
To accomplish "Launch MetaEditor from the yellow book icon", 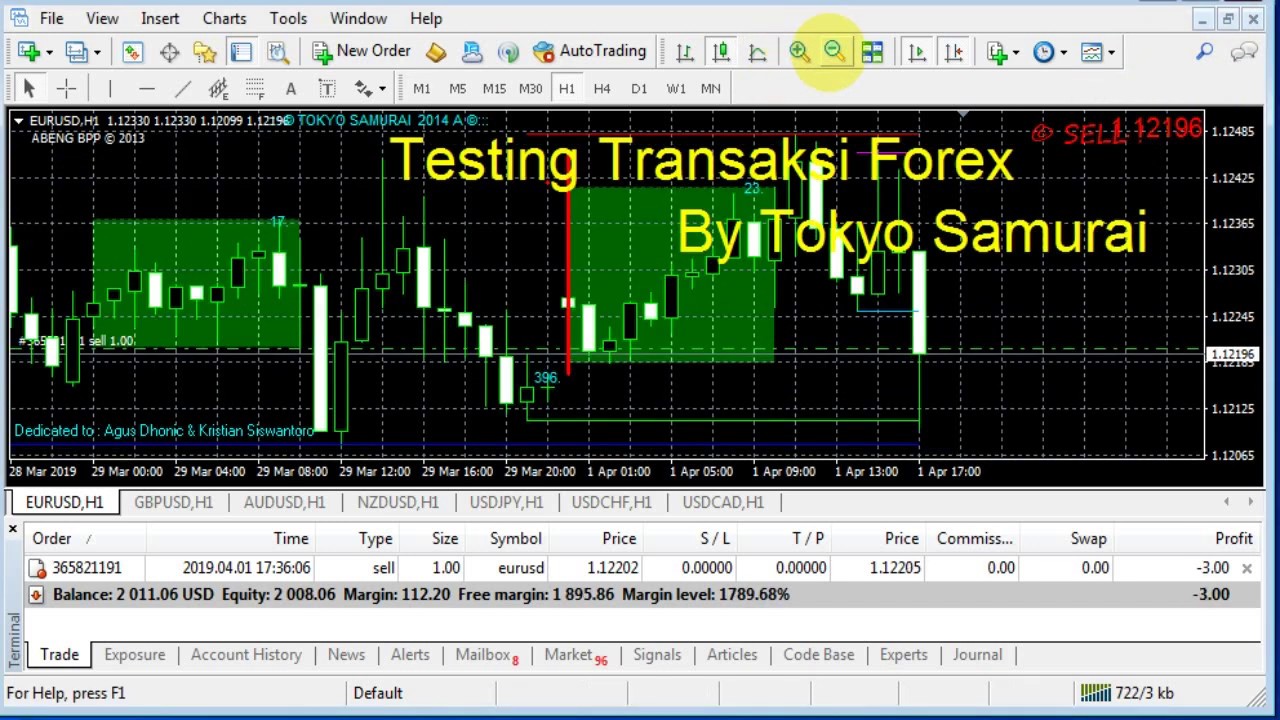I will click(x=436, y=52).
